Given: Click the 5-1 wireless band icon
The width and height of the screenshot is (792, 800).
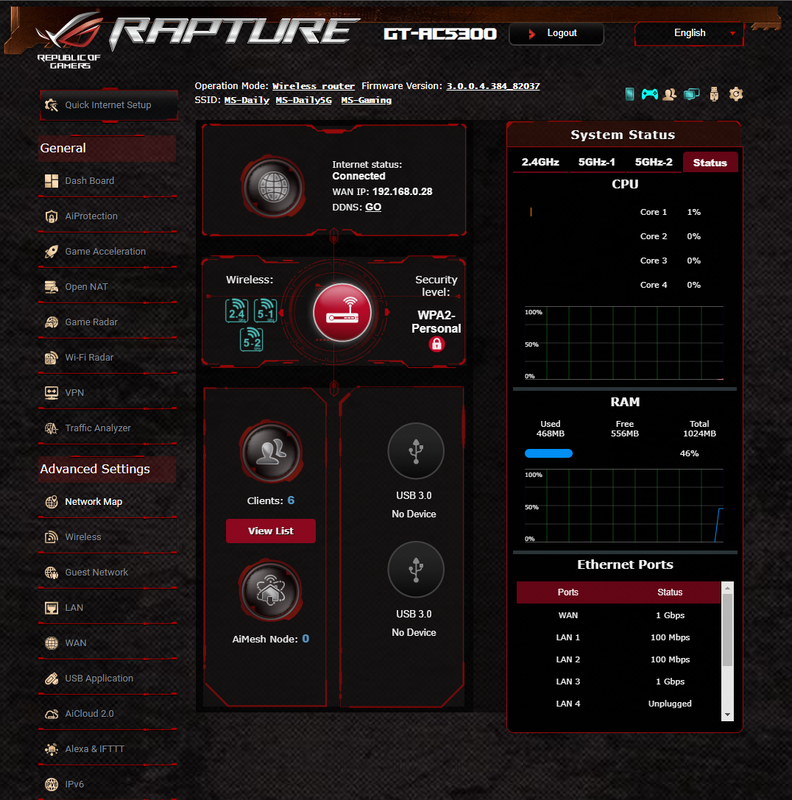Looking at the screenshot, I should pyautogui.click(x=265, y=310).
